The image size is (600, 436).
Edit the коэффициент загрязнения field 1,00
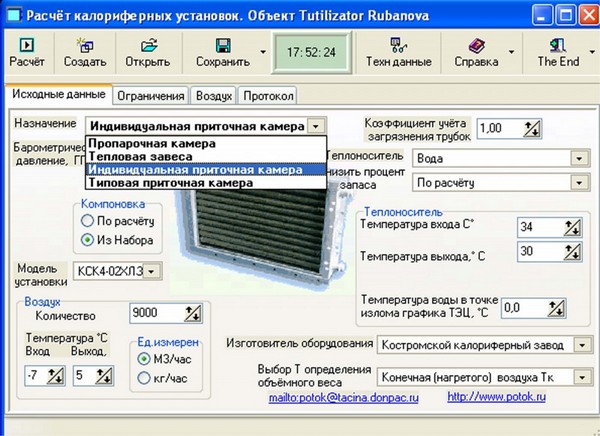[501, 128]
